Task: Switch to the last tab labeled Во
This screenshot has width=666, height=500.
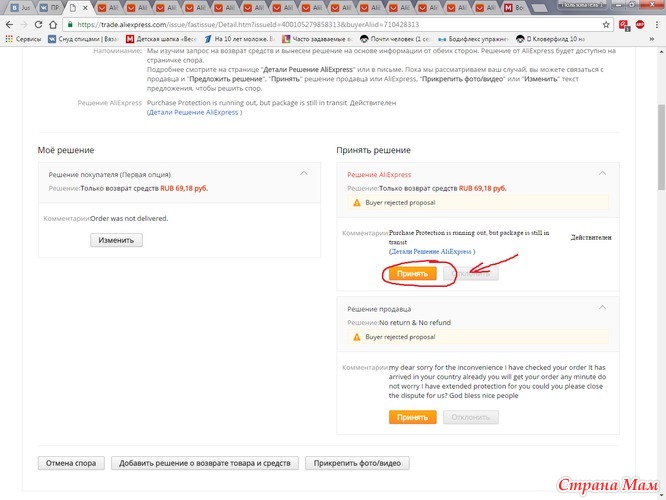Action: point(514,8)
